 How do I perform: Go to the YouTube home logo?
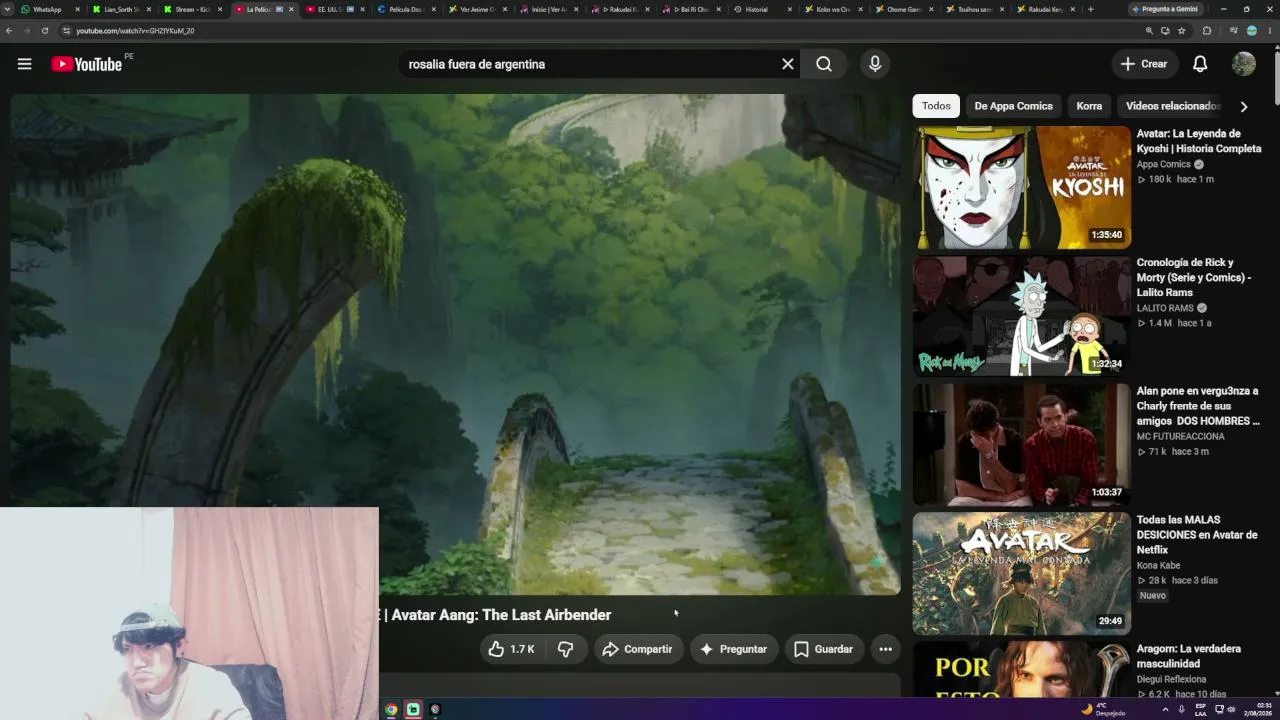click(x=86, y=64)
